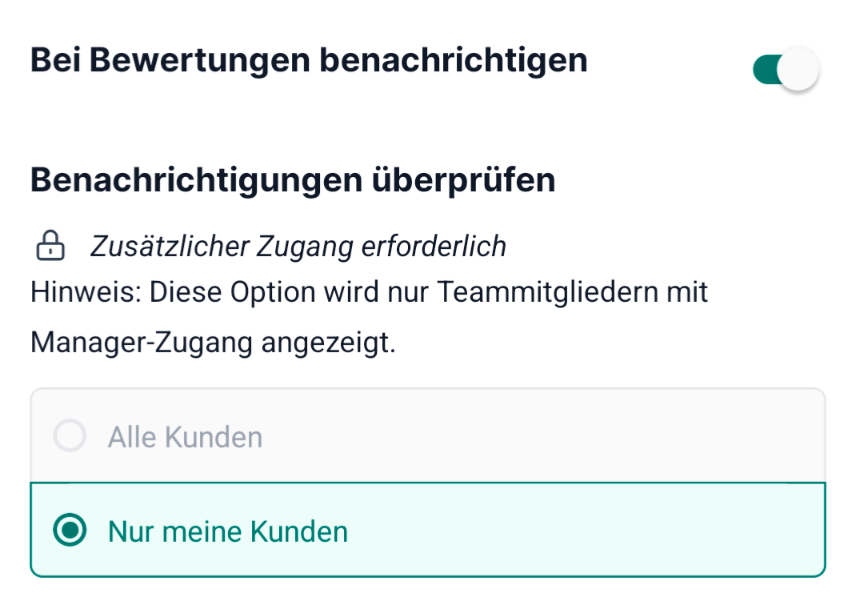Click the word Teammitgliedern in the note
The width and height of the screenshot is (856, 607).
click(546, 292)
